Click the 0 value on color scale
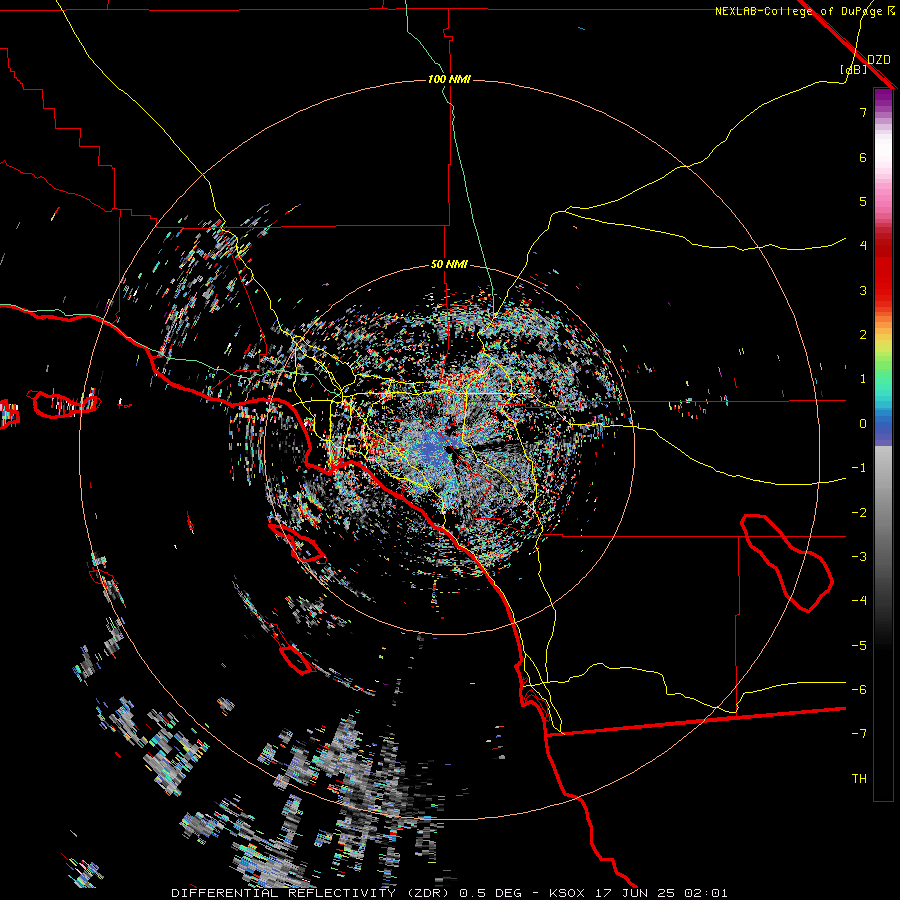The image size is (900, 900). tap(863, 424)
